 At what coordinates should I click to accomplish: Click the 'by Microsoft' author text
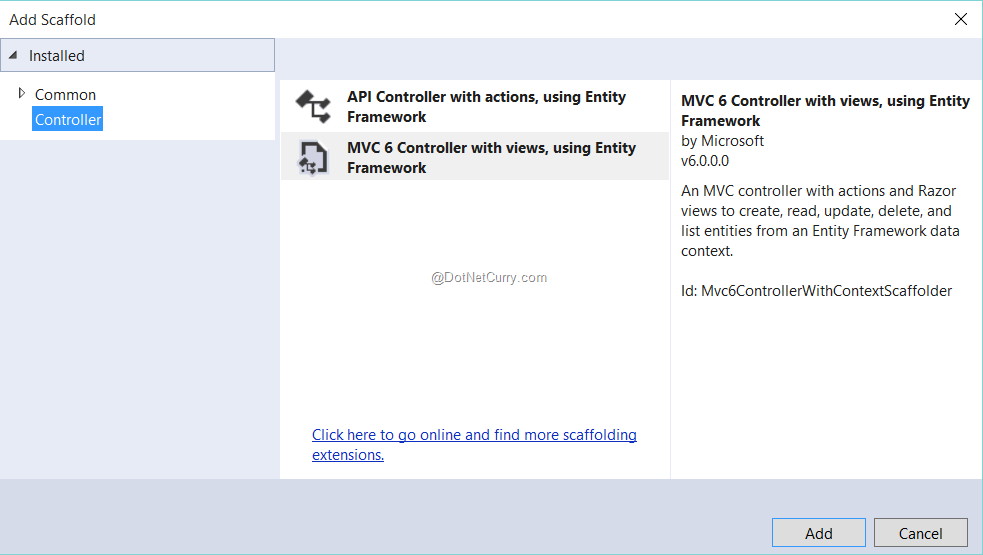pos(722,141)
